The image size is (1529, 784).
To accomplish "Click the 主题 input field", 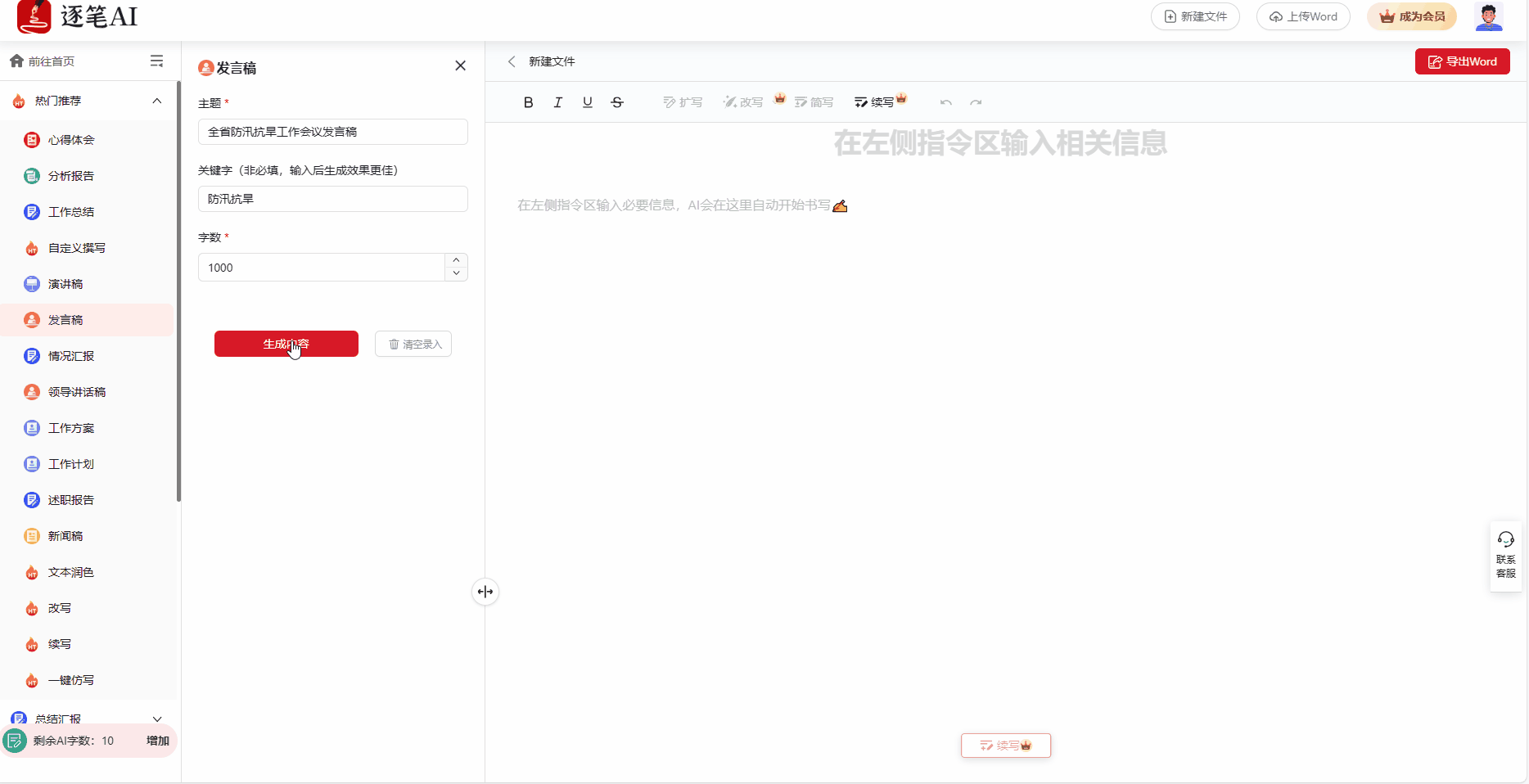I will (x=333, y=132).
